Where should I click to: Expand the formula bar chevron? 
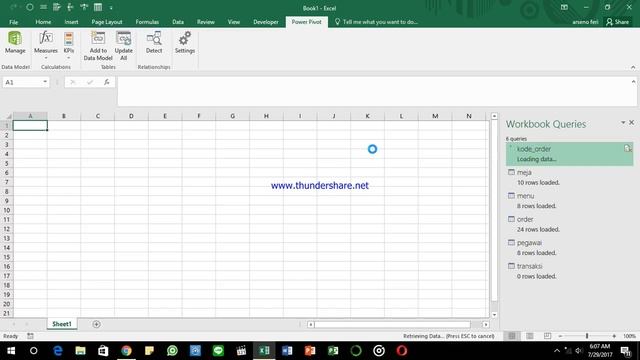[633, 82]
